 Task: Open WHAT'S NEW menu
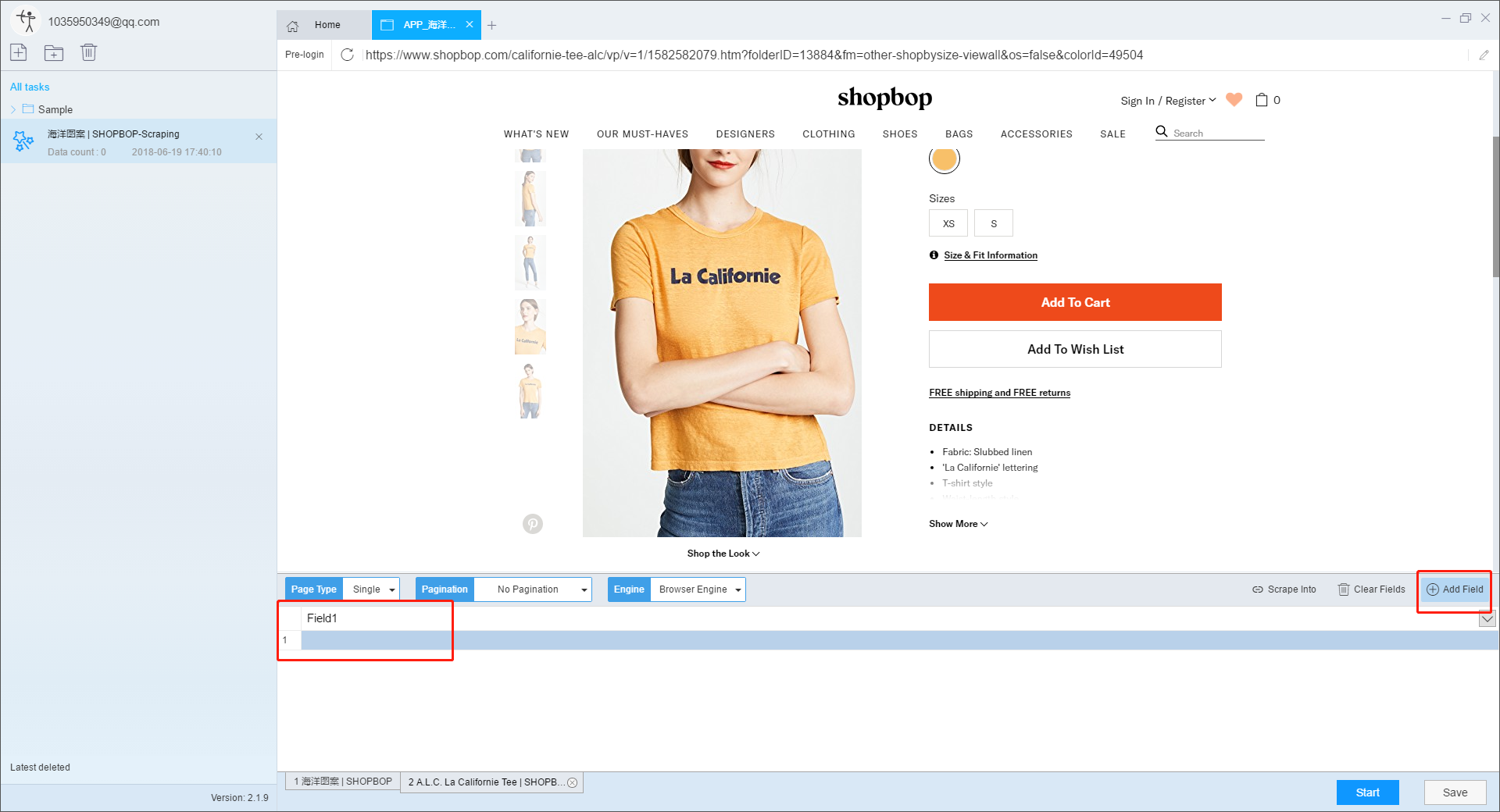tap(536, 134)
